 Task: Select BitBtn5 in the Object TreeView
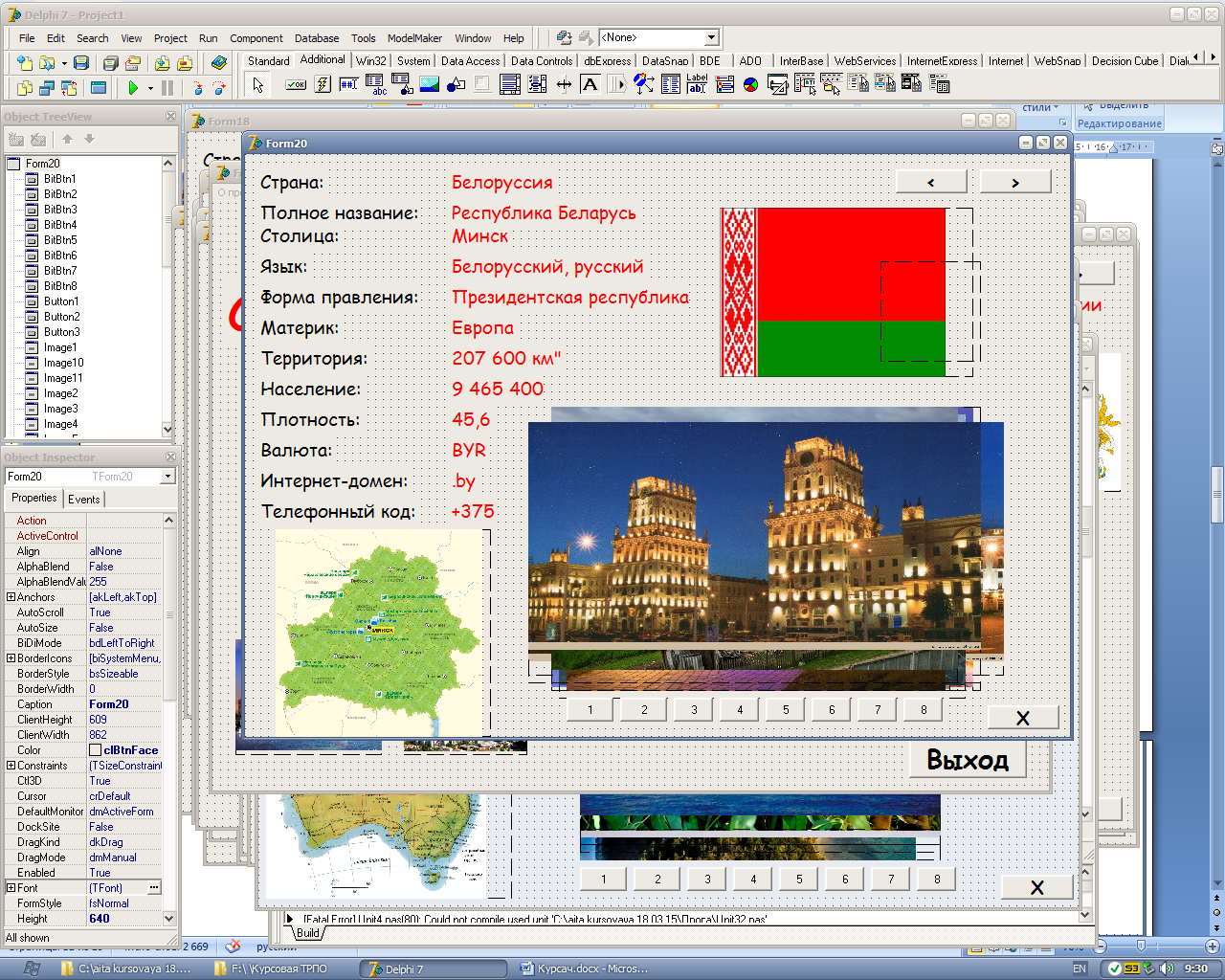(x=60, y=240)
